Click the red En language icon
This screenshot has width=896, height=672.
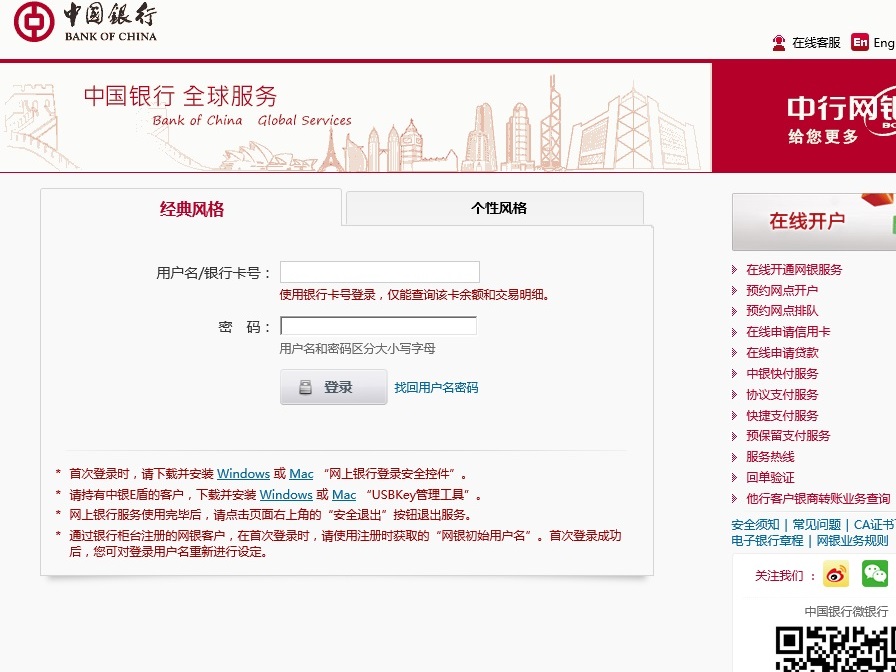coord(859,42)
